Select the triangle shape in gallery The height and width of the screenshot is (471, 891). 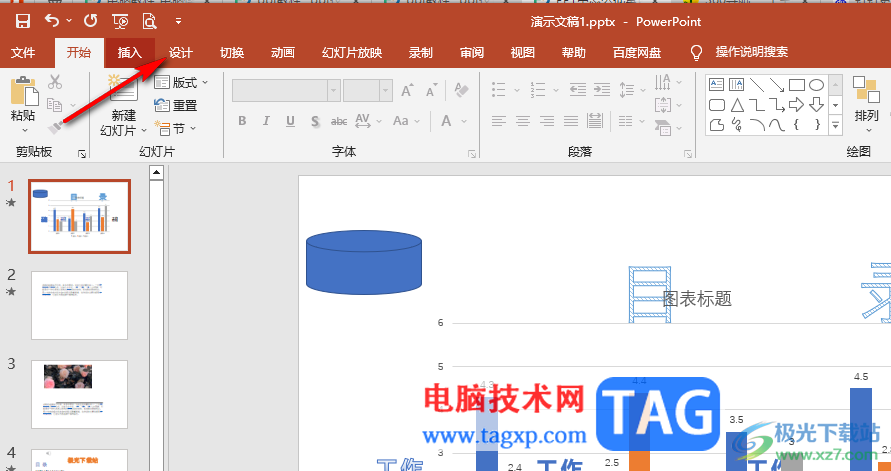pyautogui.click(x=737, y=105)
